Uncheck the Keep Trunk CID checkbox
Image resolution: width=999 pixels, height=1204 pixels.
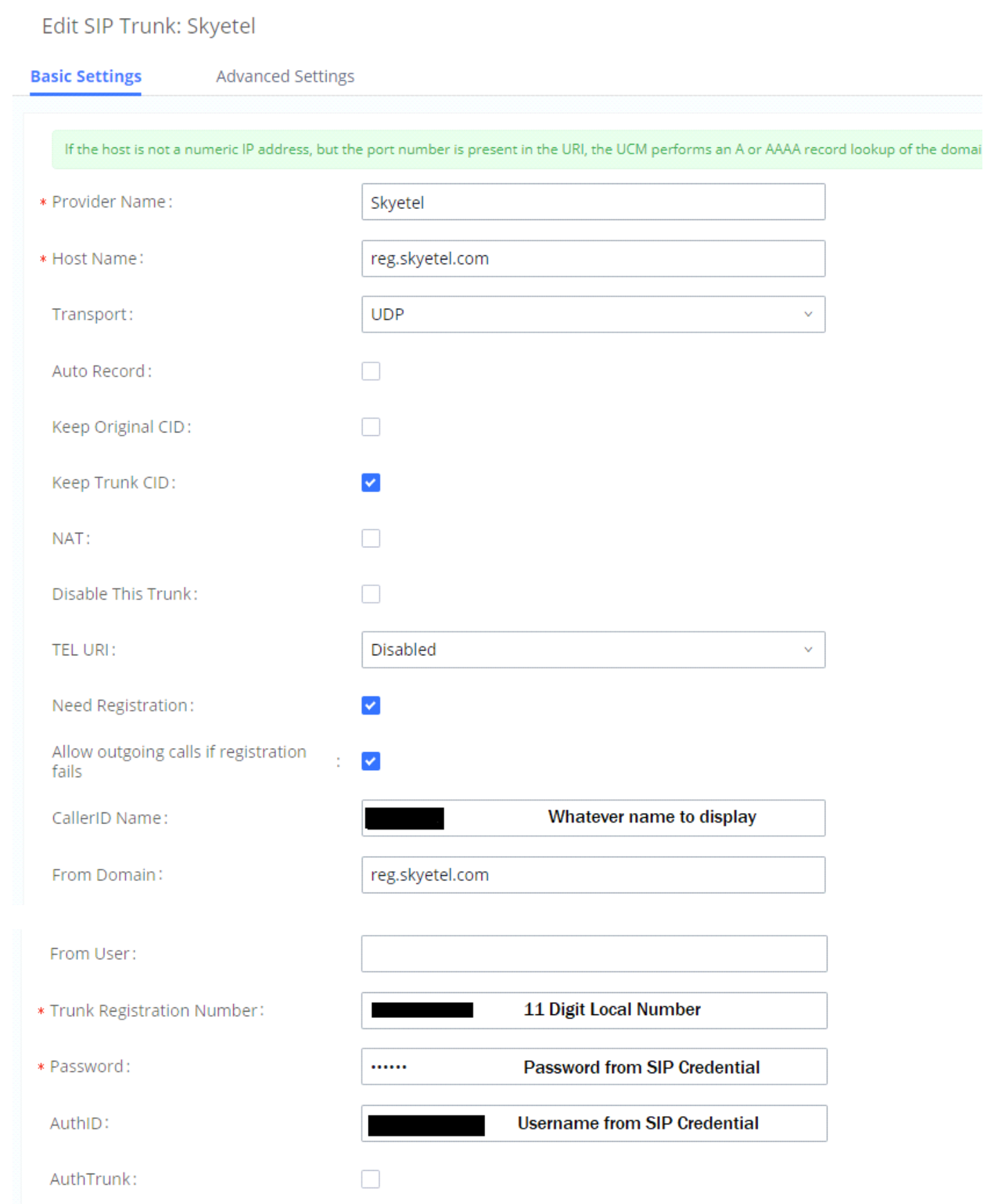(x=371, y=482)
